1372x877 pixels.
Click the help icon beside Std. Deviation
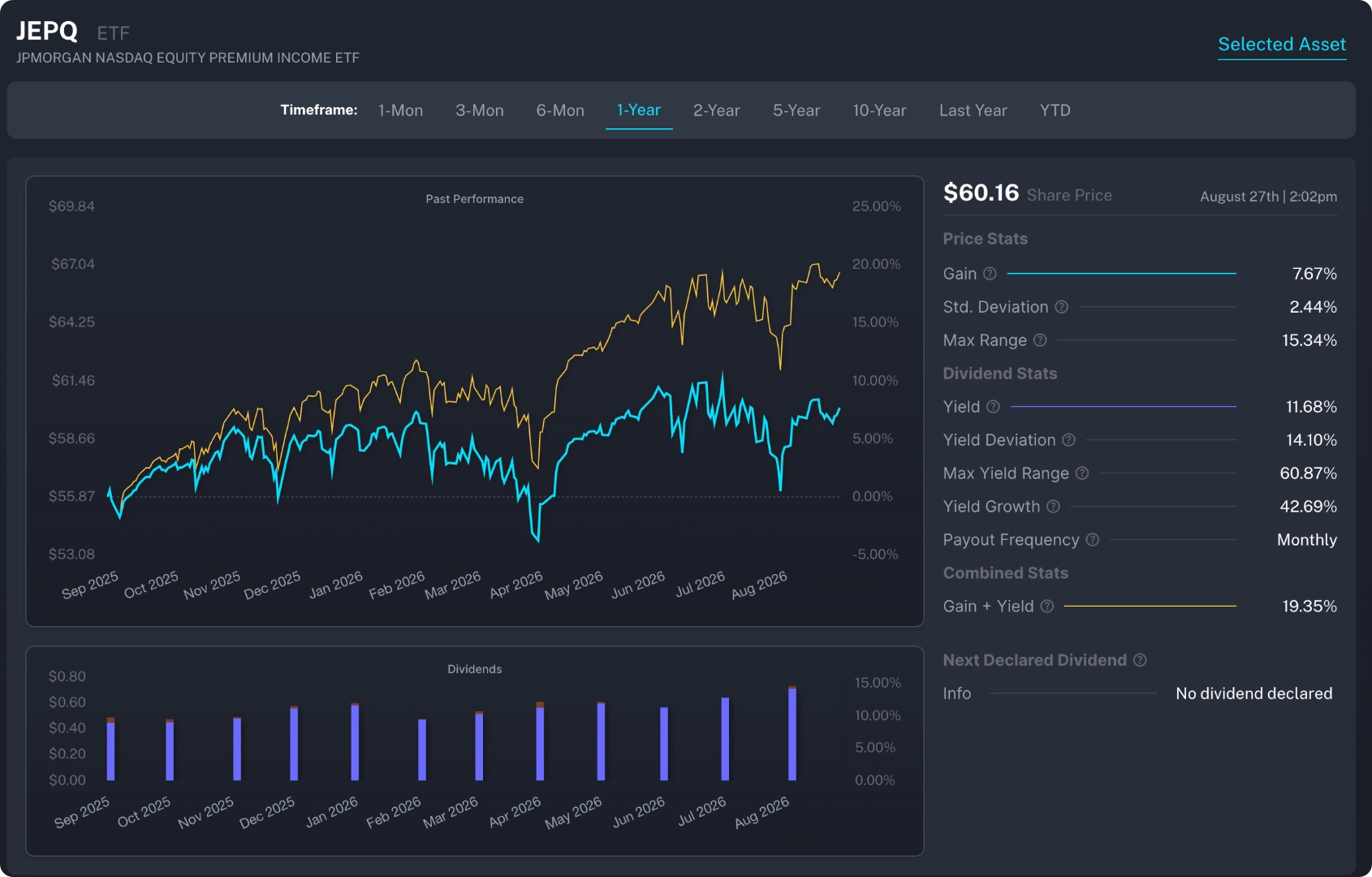click(x=1061, y=307)
